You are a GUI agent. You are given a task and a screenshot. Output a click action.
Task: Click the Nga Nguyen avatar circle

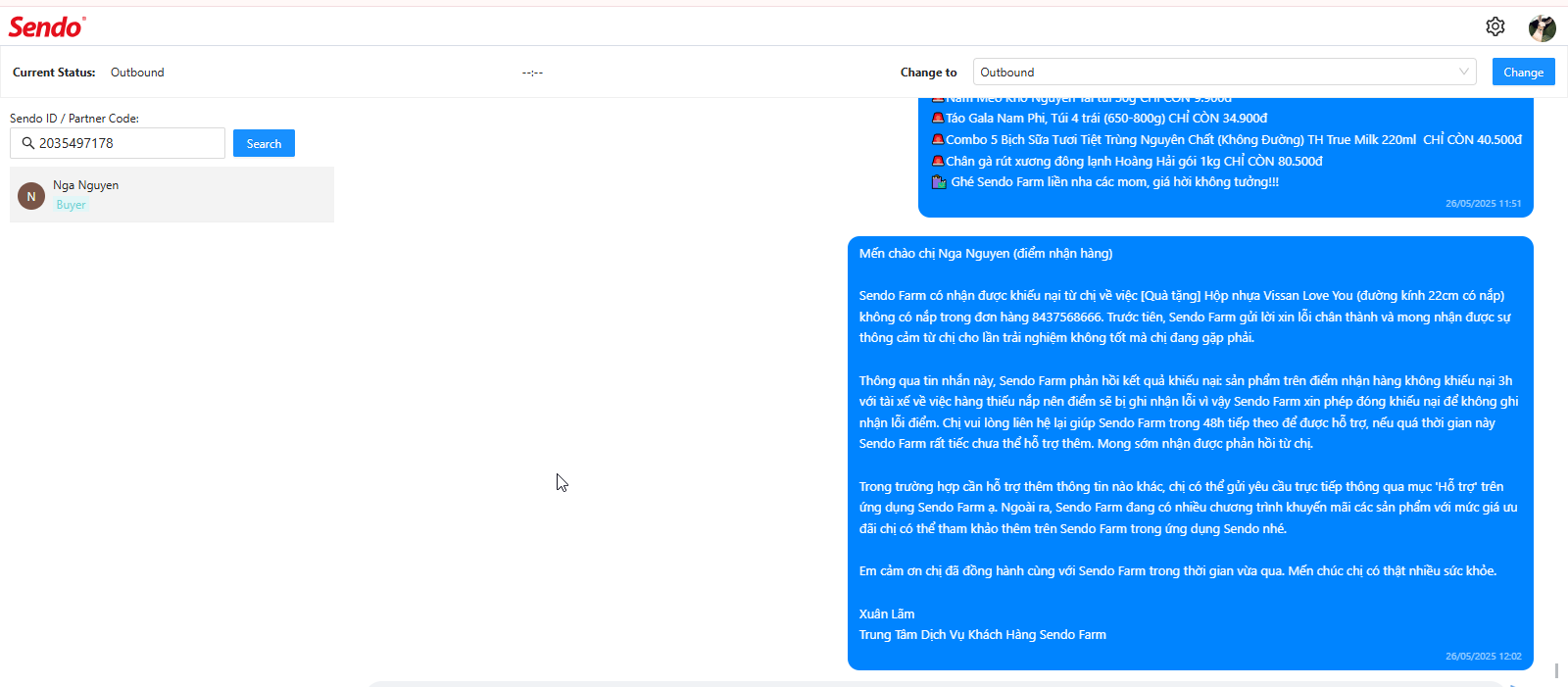pos(31,196)
